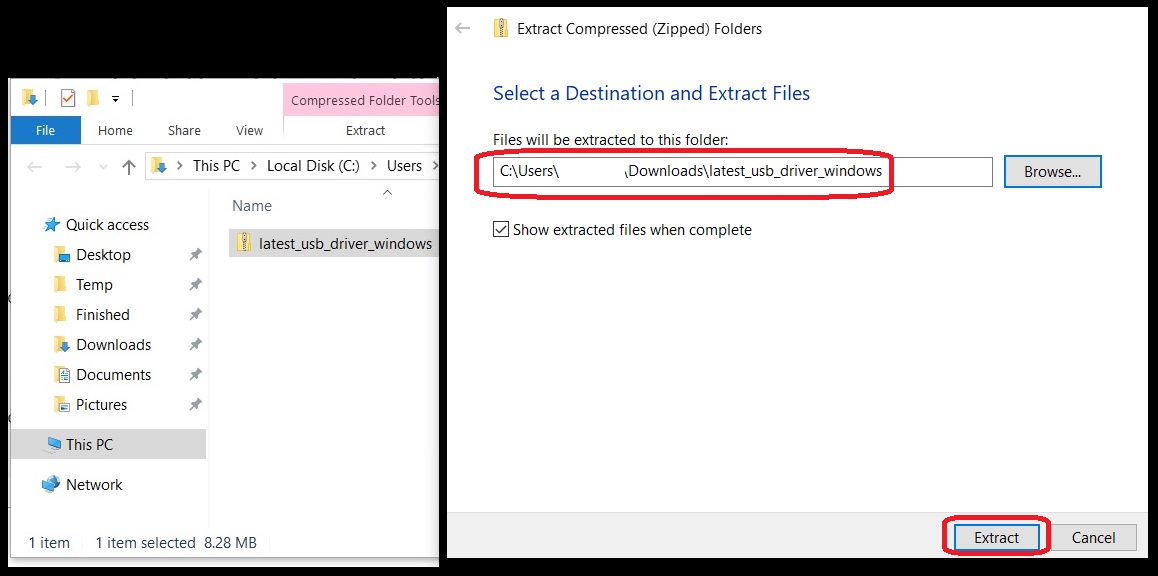Click the Downloads folder arrow icon
This screenshot has width=1158, height=576.
click(x=62, y=345)
